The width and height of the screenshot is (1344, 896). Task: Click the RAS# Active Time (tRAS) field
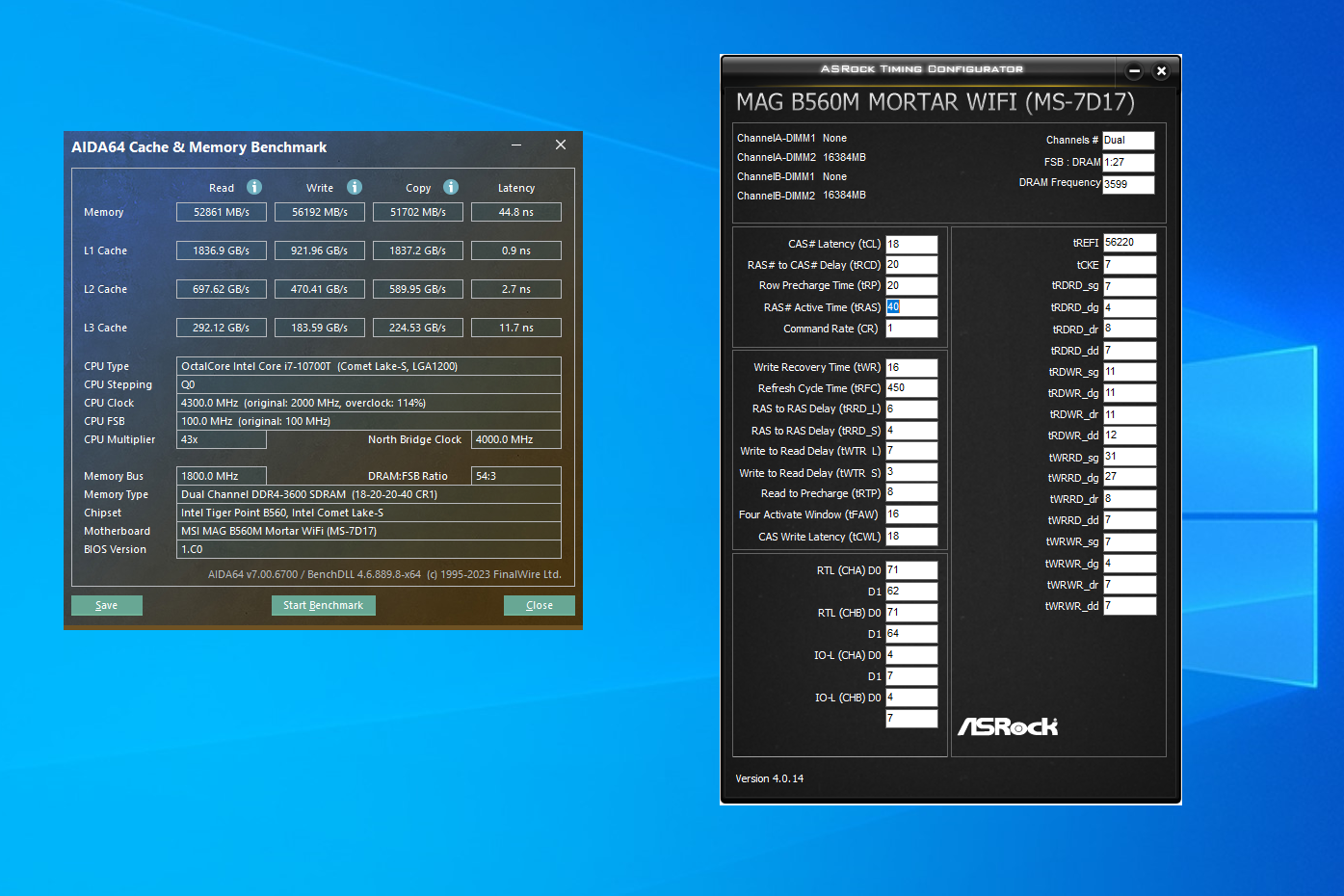(911, 307)
